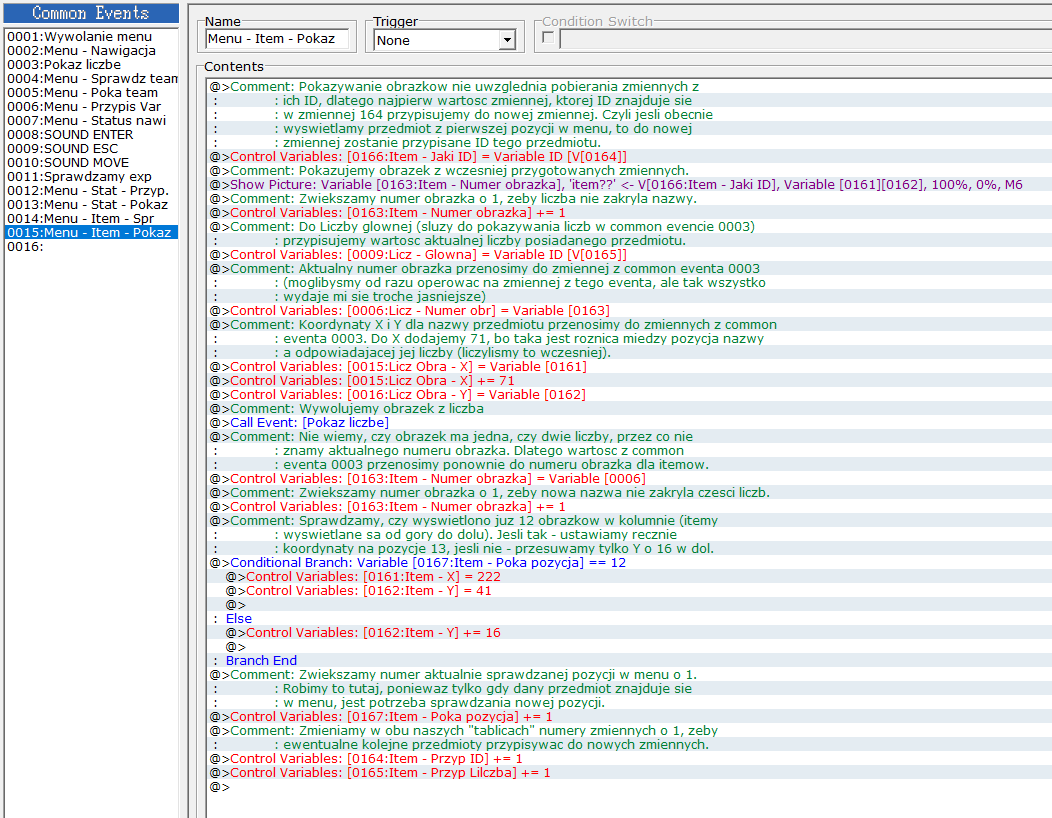1052x818 pixels.
Task: Select event 0004:Menu - Sprawdz team
Action: coord(91,79)
